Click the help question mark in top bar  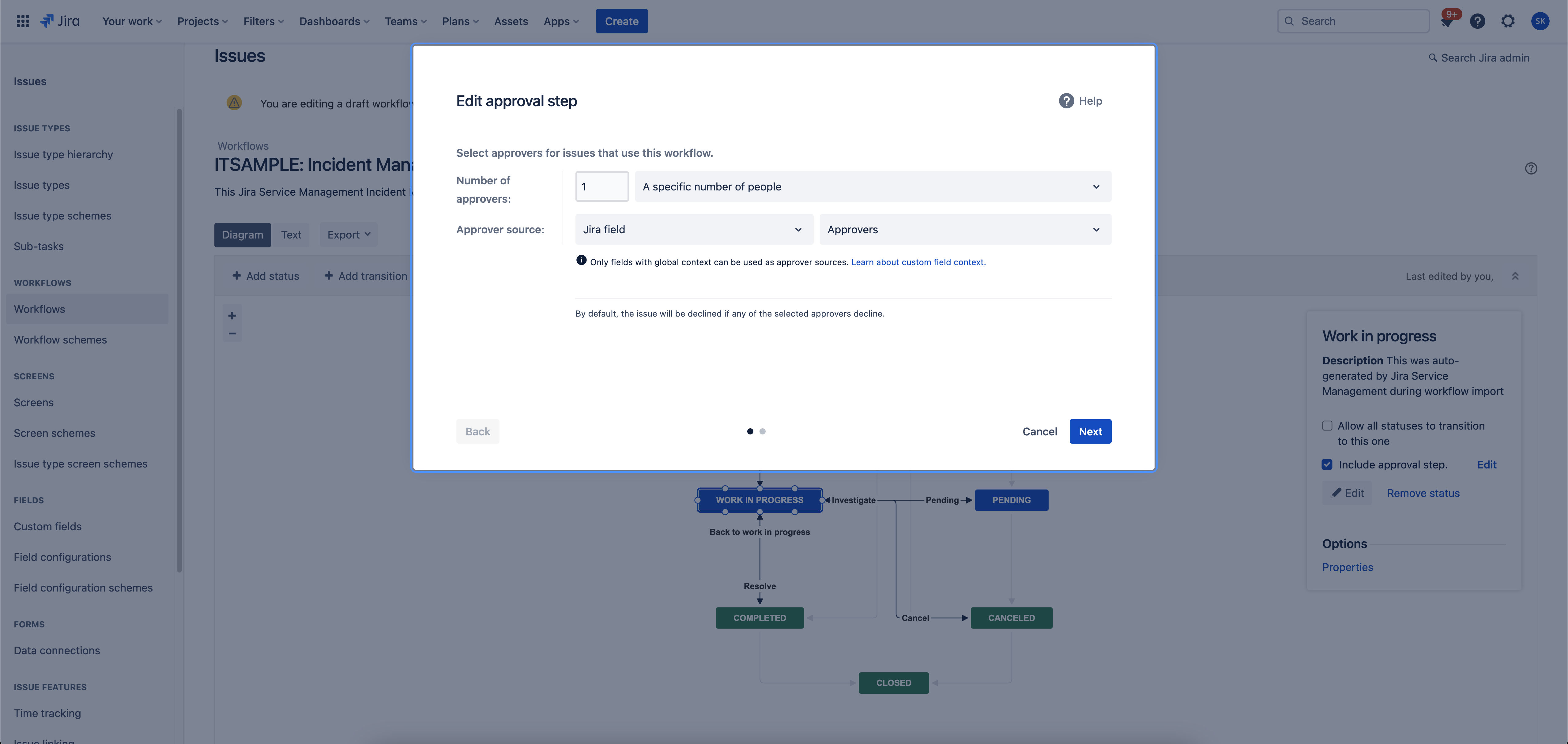tap(1477, 21)
